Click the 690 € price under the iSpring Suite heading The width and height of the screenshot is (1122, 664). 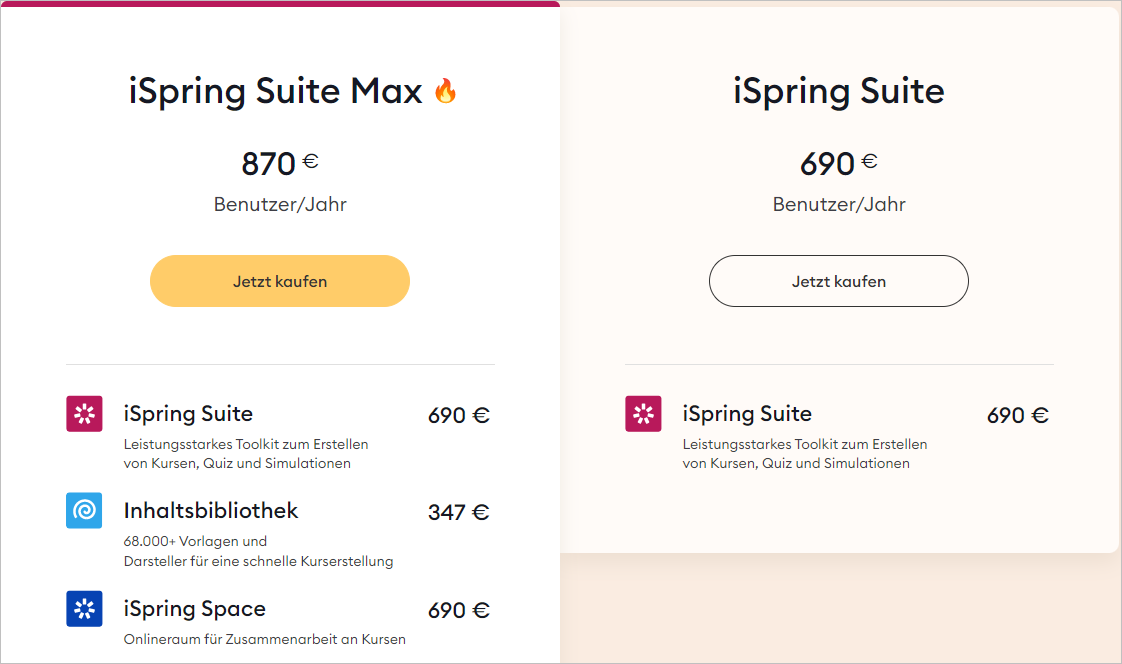tap(838, 163)
